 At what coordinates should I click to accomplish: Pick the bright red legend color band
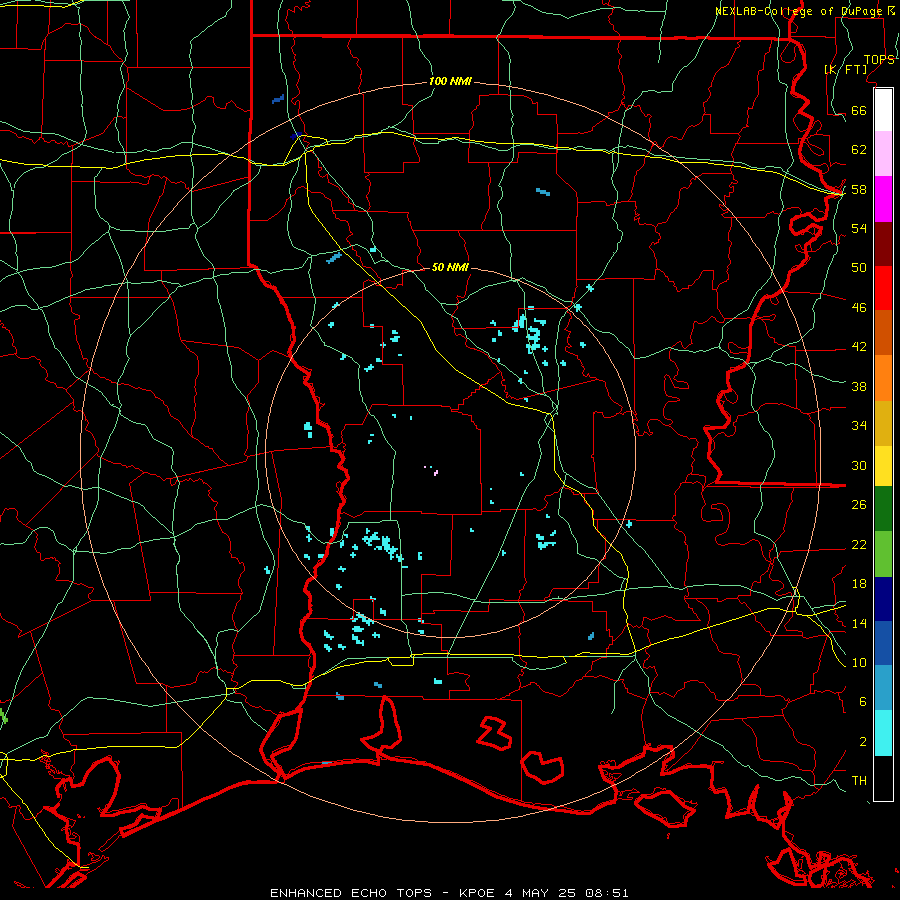coord(883,288)
